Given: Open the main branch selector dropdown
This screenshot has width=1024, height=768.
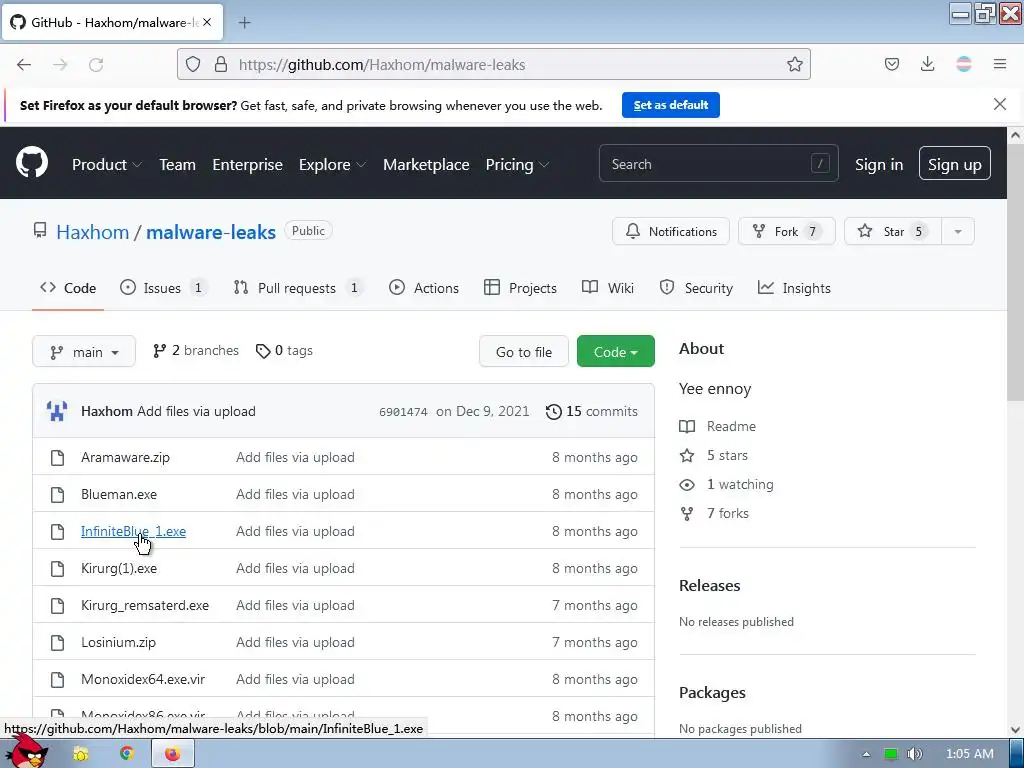Looking at the screenshot, I should [x=84, y=352].
